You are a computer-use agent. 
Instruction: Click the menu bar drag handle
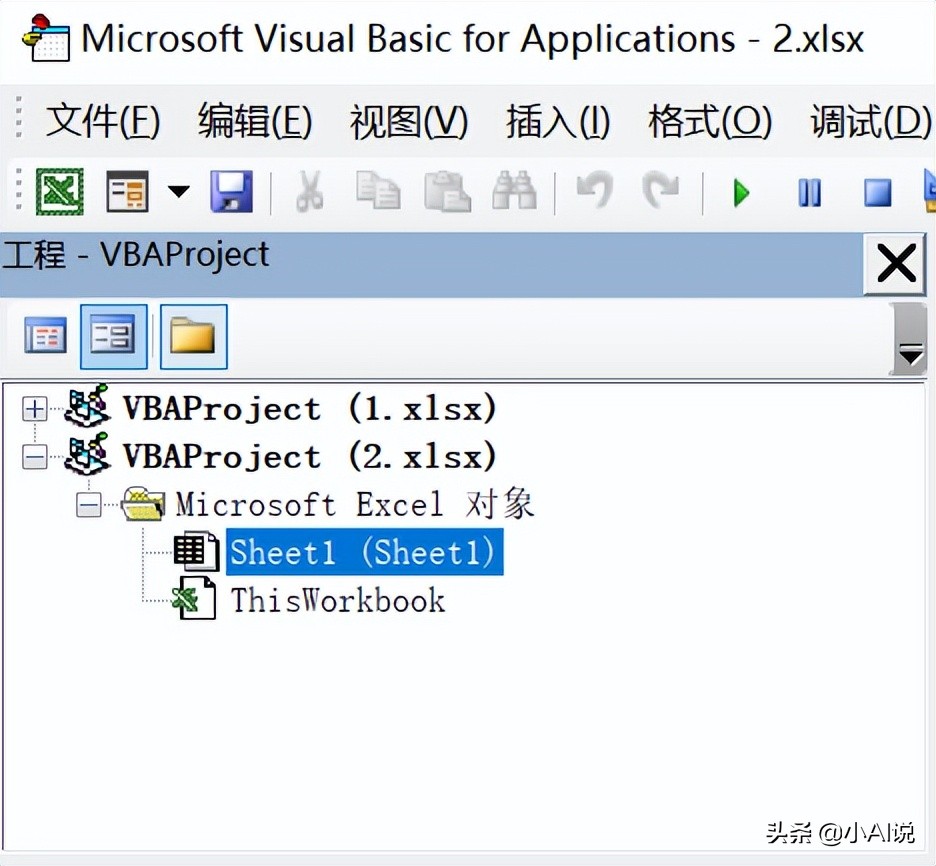tap(19, 118)
